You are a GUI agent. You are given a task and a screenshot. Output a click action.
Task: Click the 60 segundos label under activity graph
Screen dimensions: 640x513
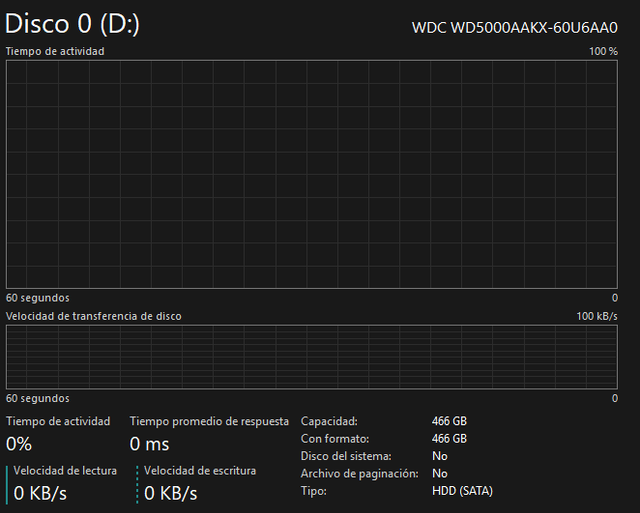click(x=38, y=298)
